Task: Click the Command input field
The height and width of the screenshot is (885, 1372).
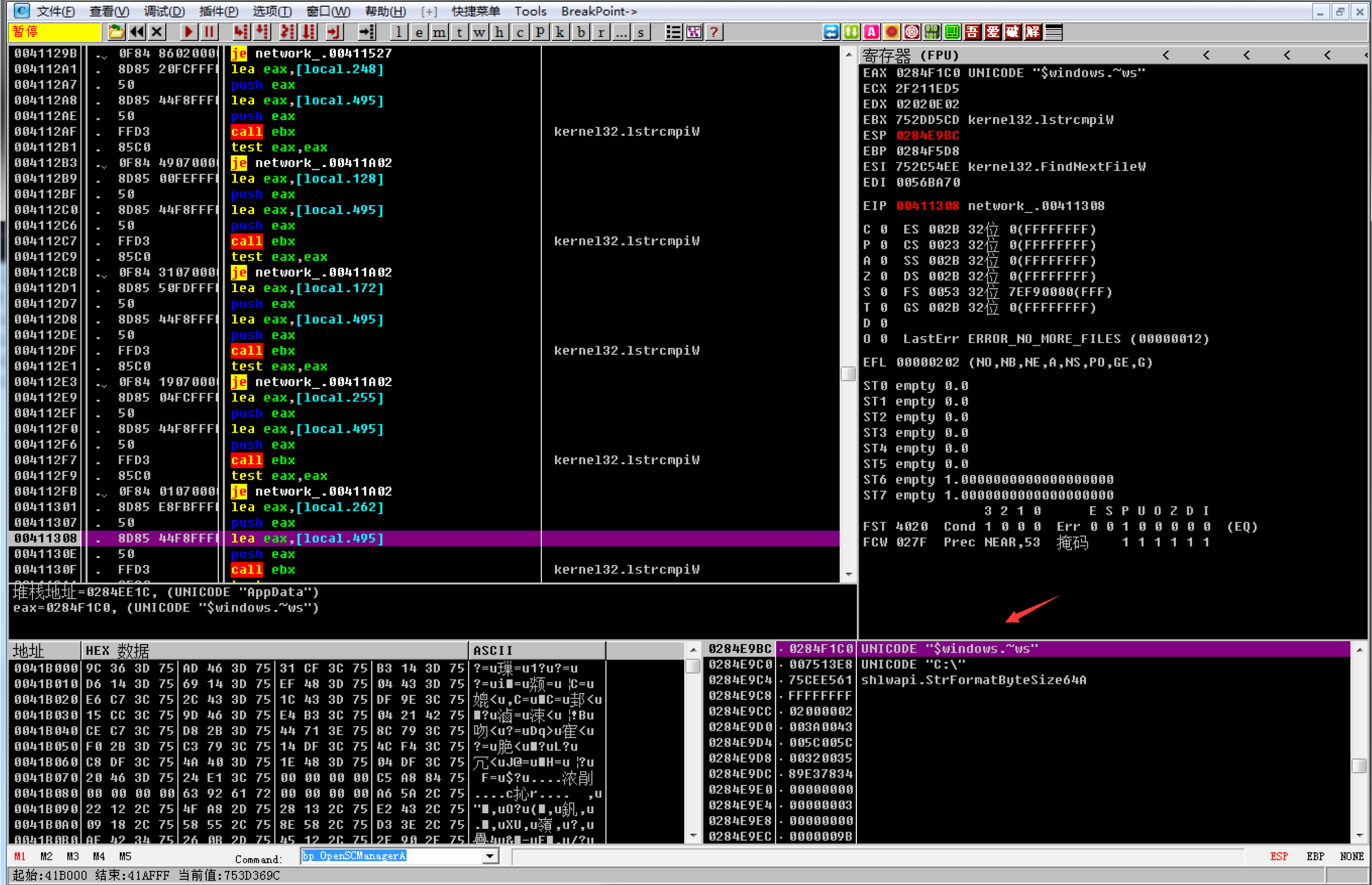Action: (391, 857)
